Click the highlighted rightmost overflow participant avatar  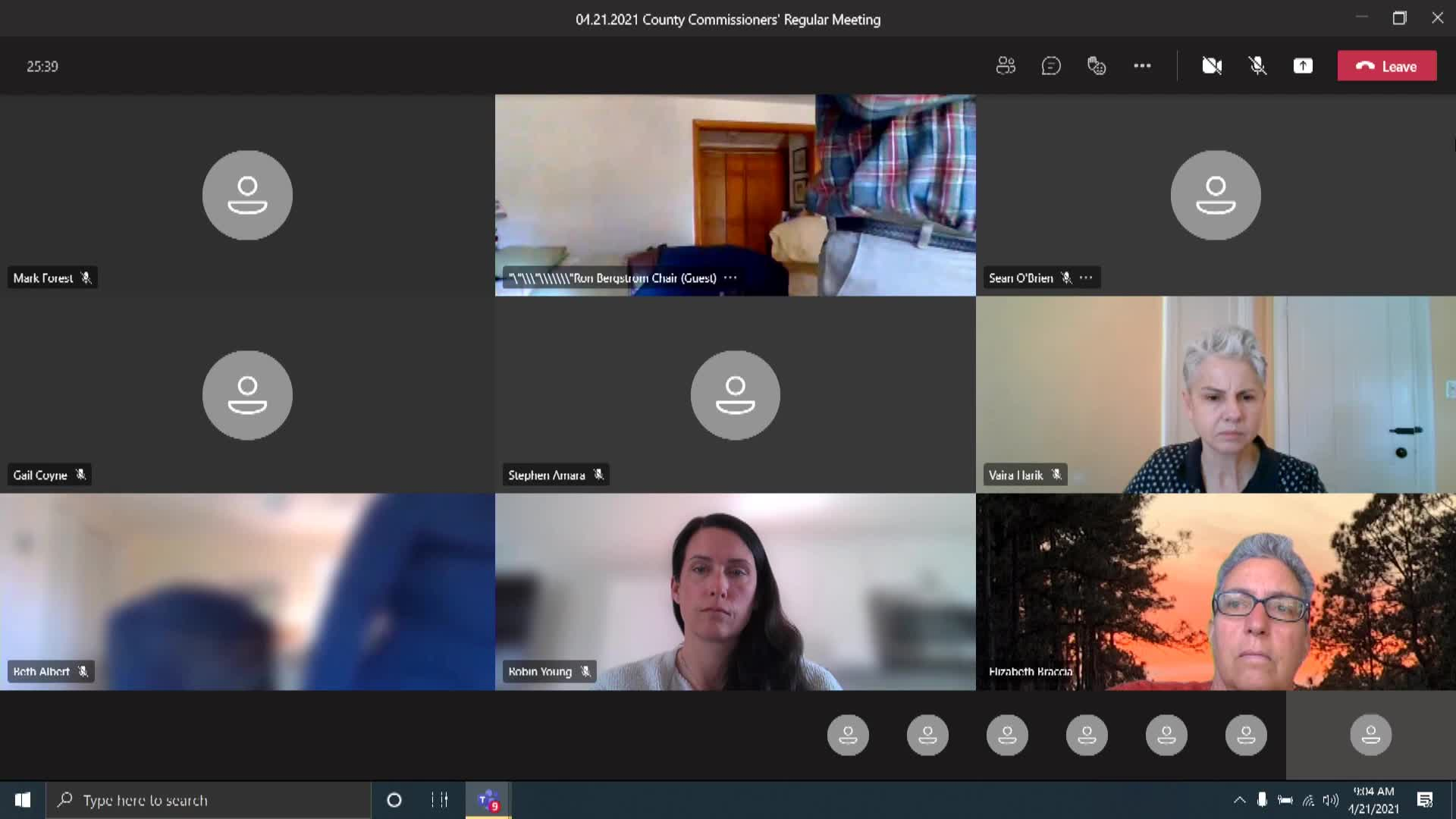coord(1370,734)
